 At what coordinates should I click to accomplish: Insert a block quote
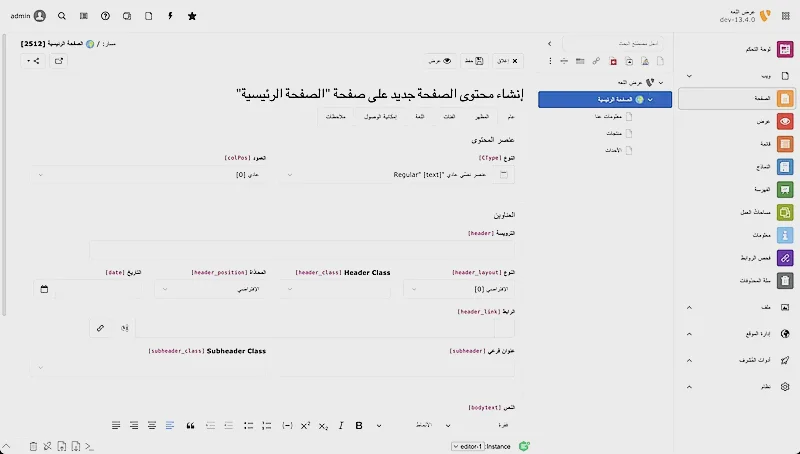pos(190,425)
